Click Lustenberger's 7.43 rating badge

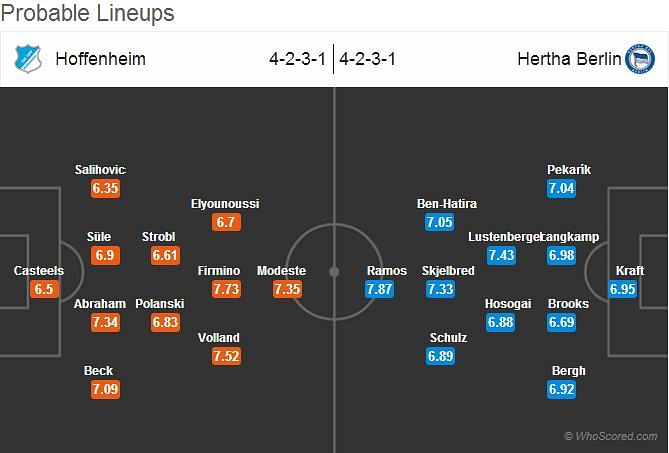point(501,255)
